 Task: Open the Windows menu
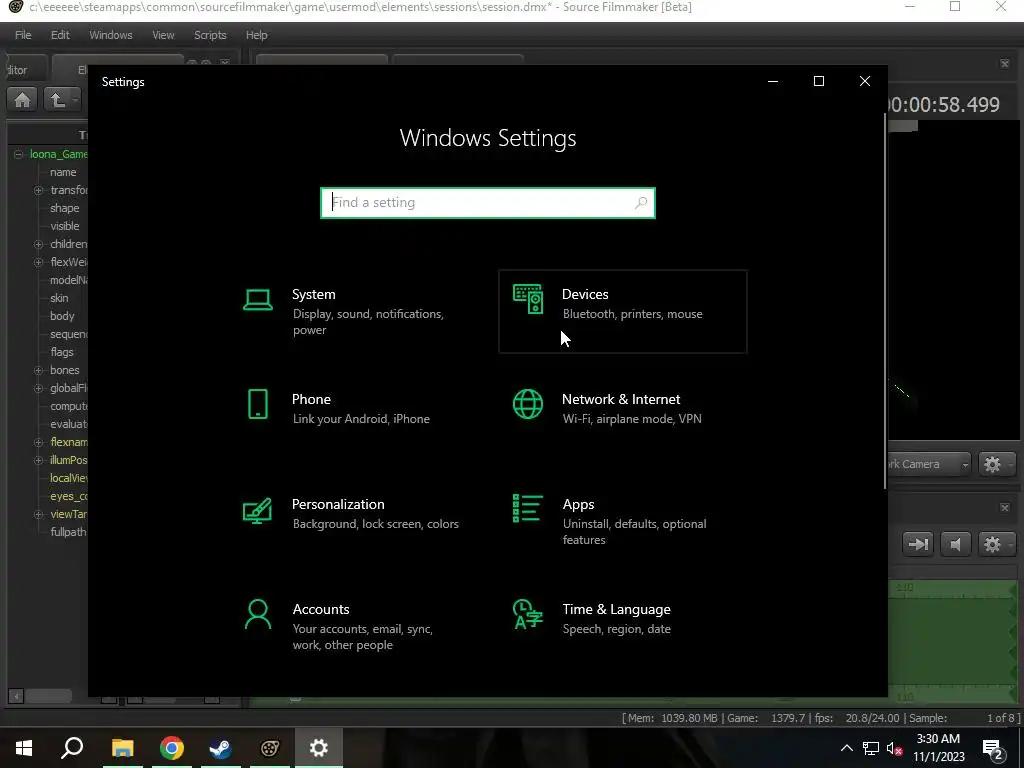point(110,35)
